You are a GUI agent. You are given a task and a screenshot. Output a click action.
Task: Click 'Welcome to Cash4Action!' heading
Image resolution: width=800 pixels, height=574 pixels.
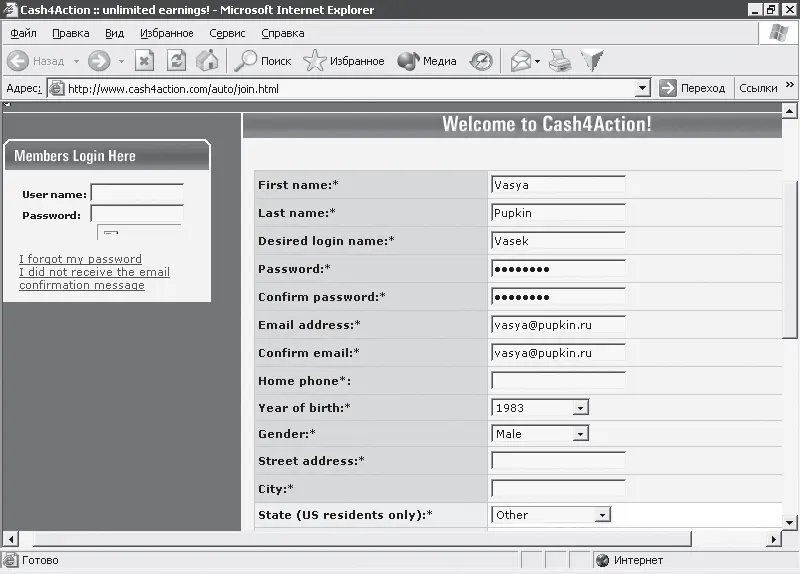coord(546,124)
